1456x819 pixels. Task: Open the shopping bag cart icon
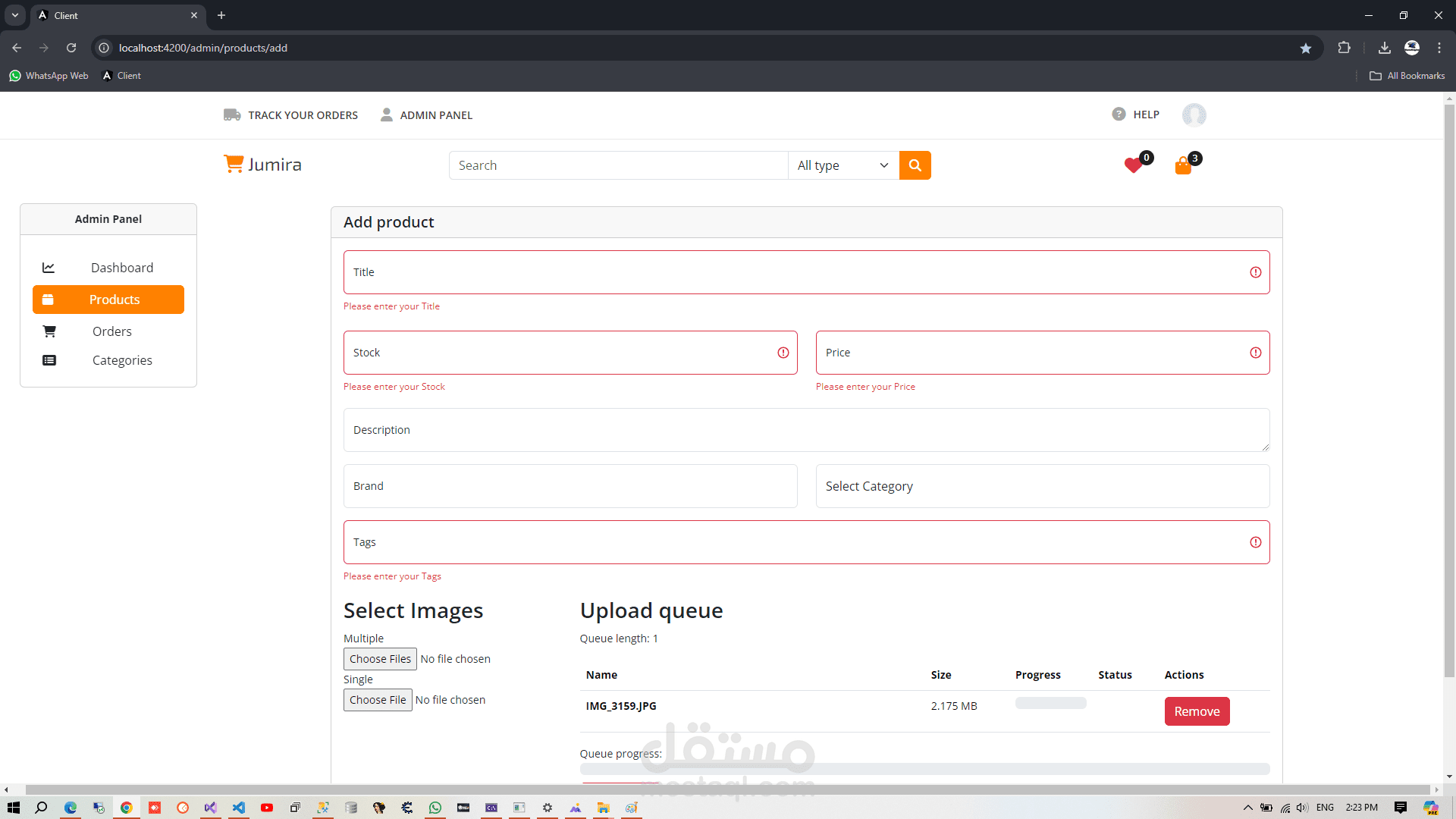point(1183,166)
